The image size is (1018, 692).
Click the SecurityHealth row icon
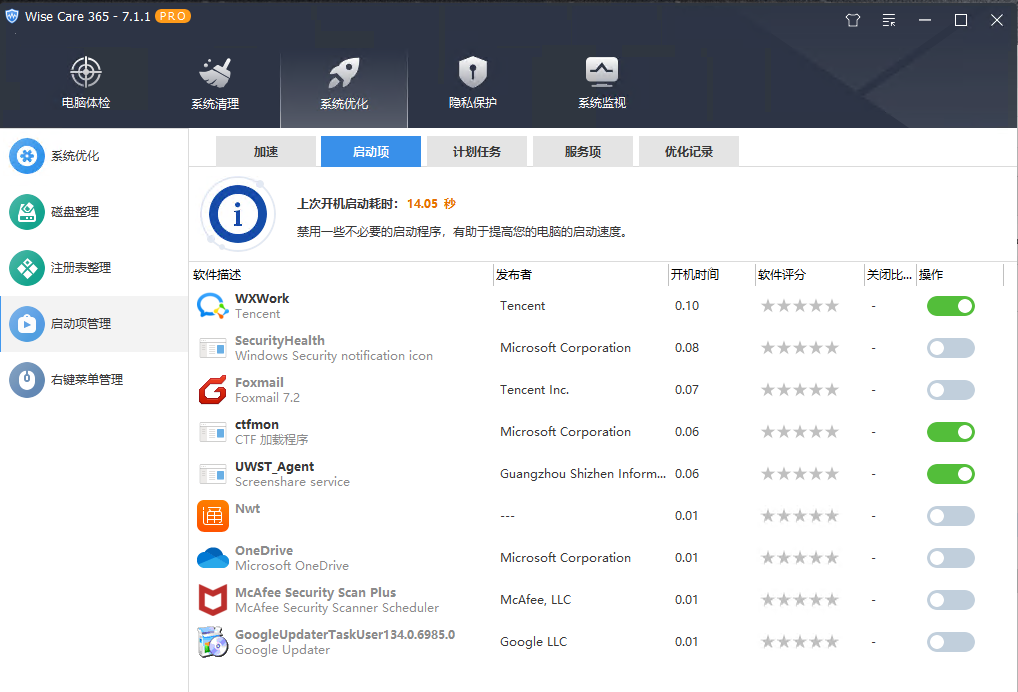(x=213, y=348)
